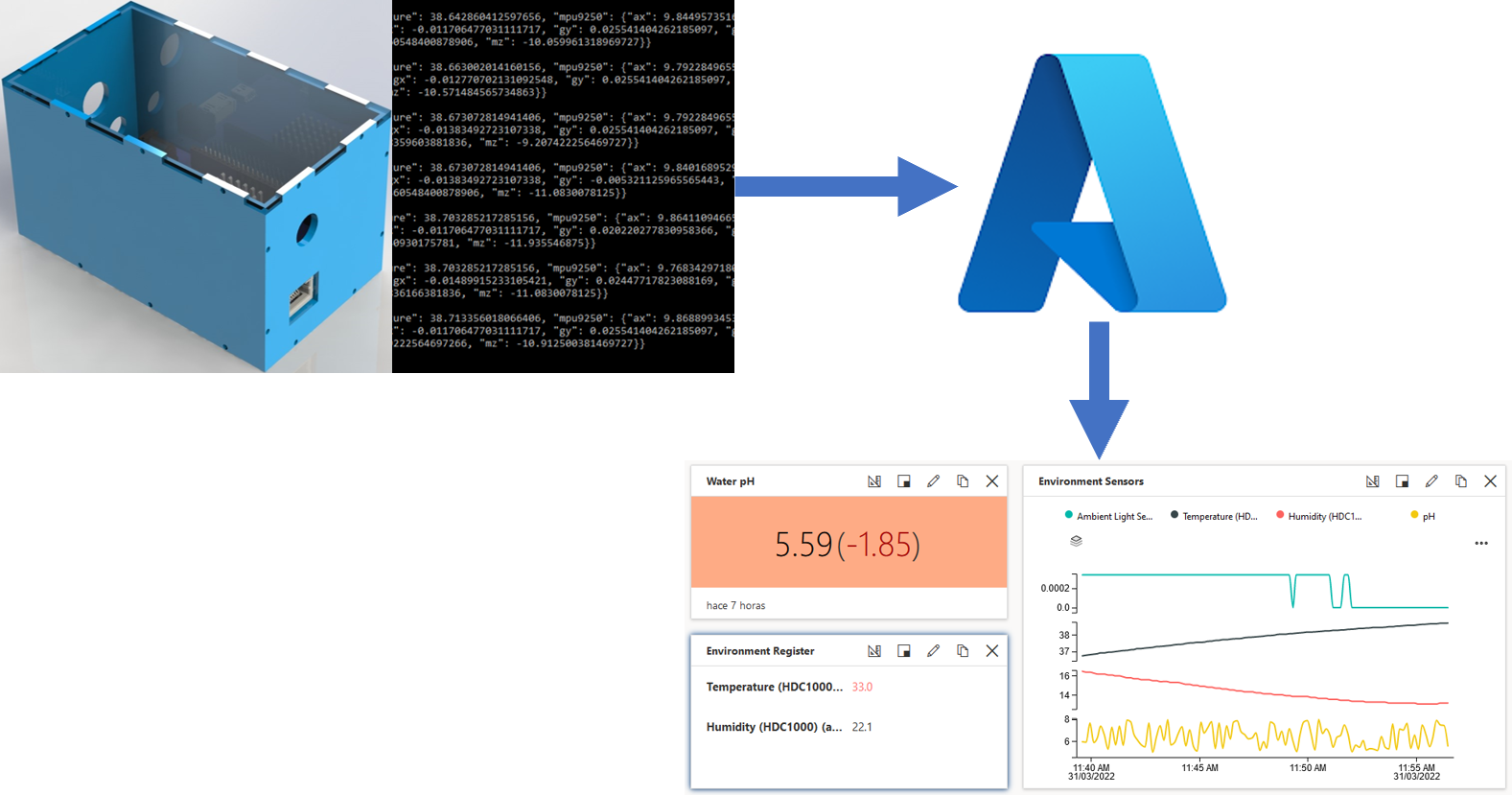Open visualization options on Environment Sensors tile

[x=1373, y=481]
